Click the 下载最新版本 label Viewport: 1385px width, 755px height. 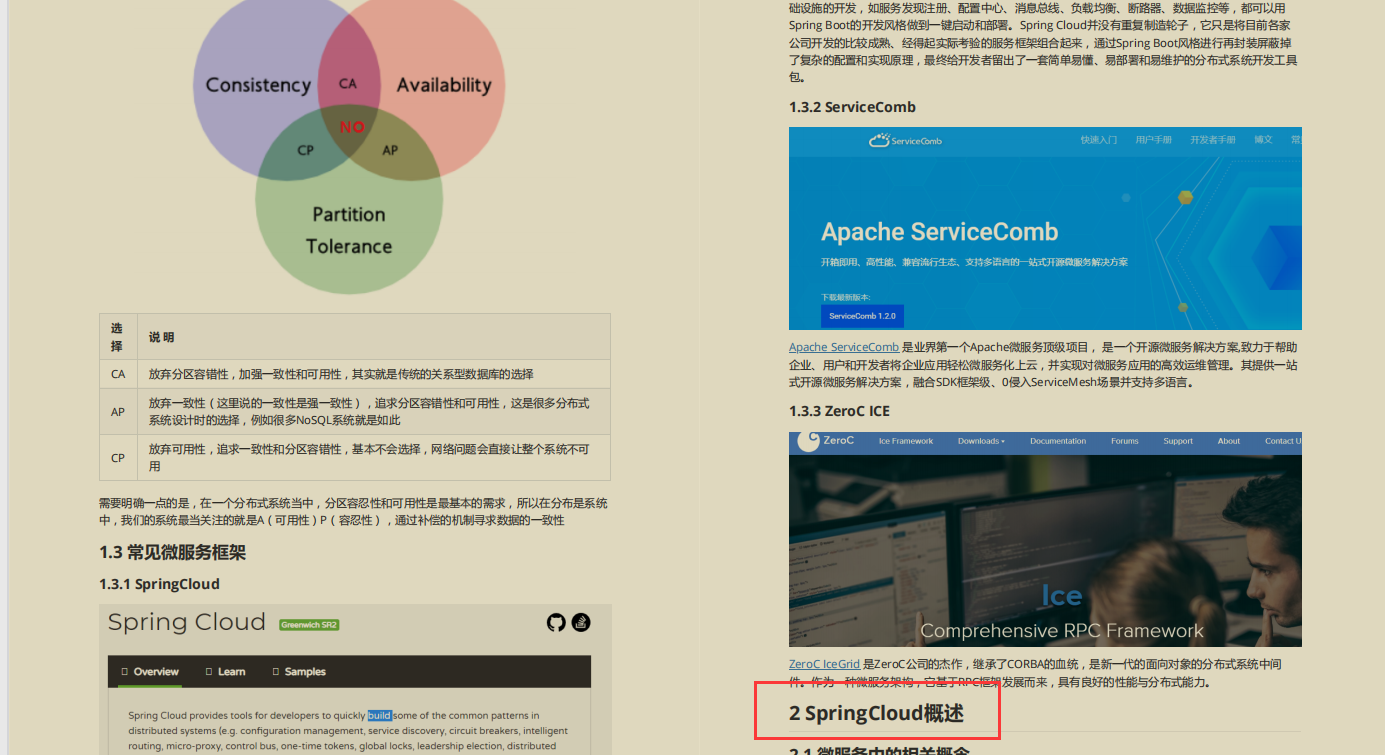845,297
